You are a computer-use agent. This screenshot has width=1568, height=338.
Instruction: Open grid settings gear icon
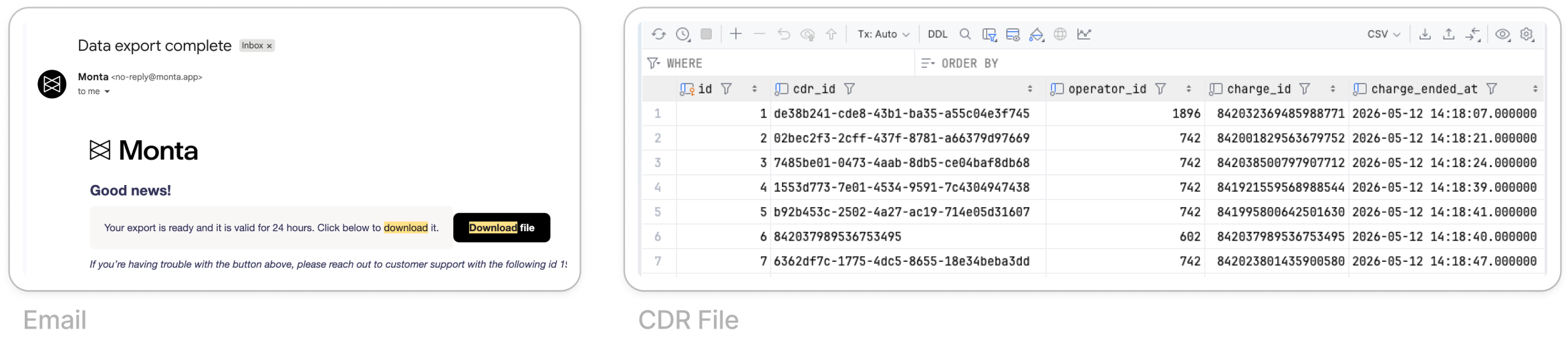1526,34
